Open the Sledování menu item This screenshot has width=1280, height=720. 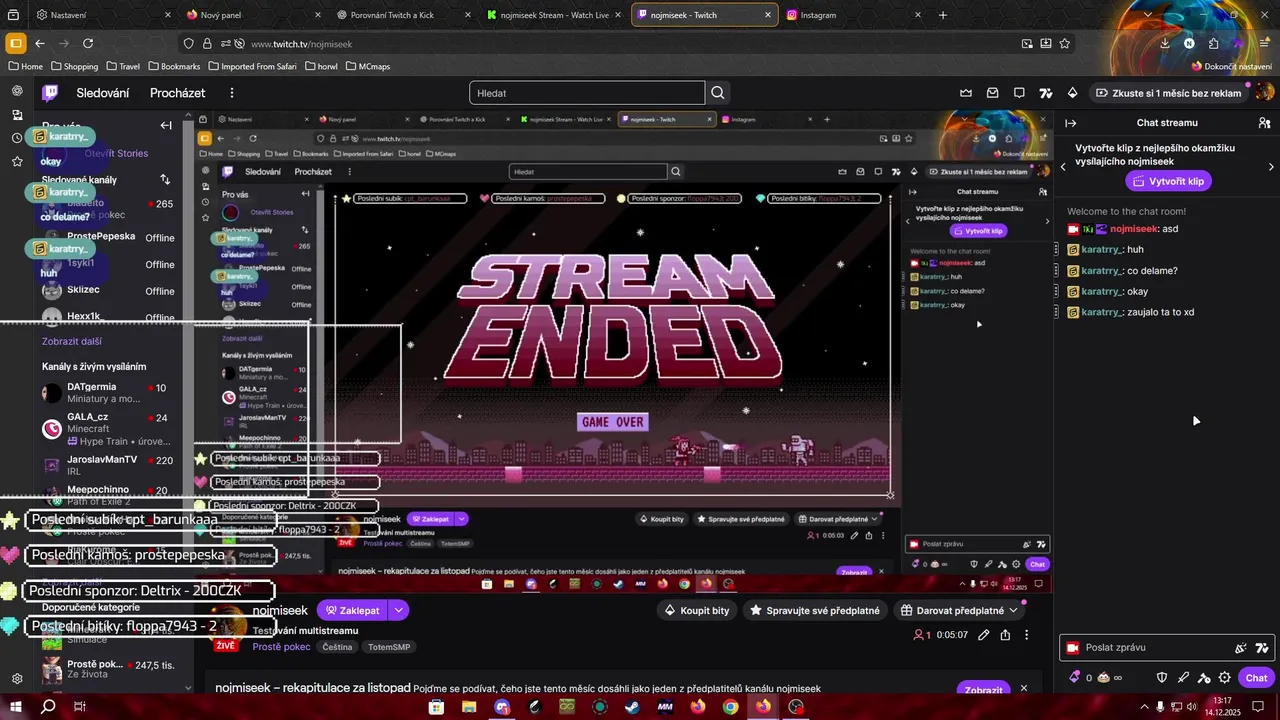coord(103,93)
